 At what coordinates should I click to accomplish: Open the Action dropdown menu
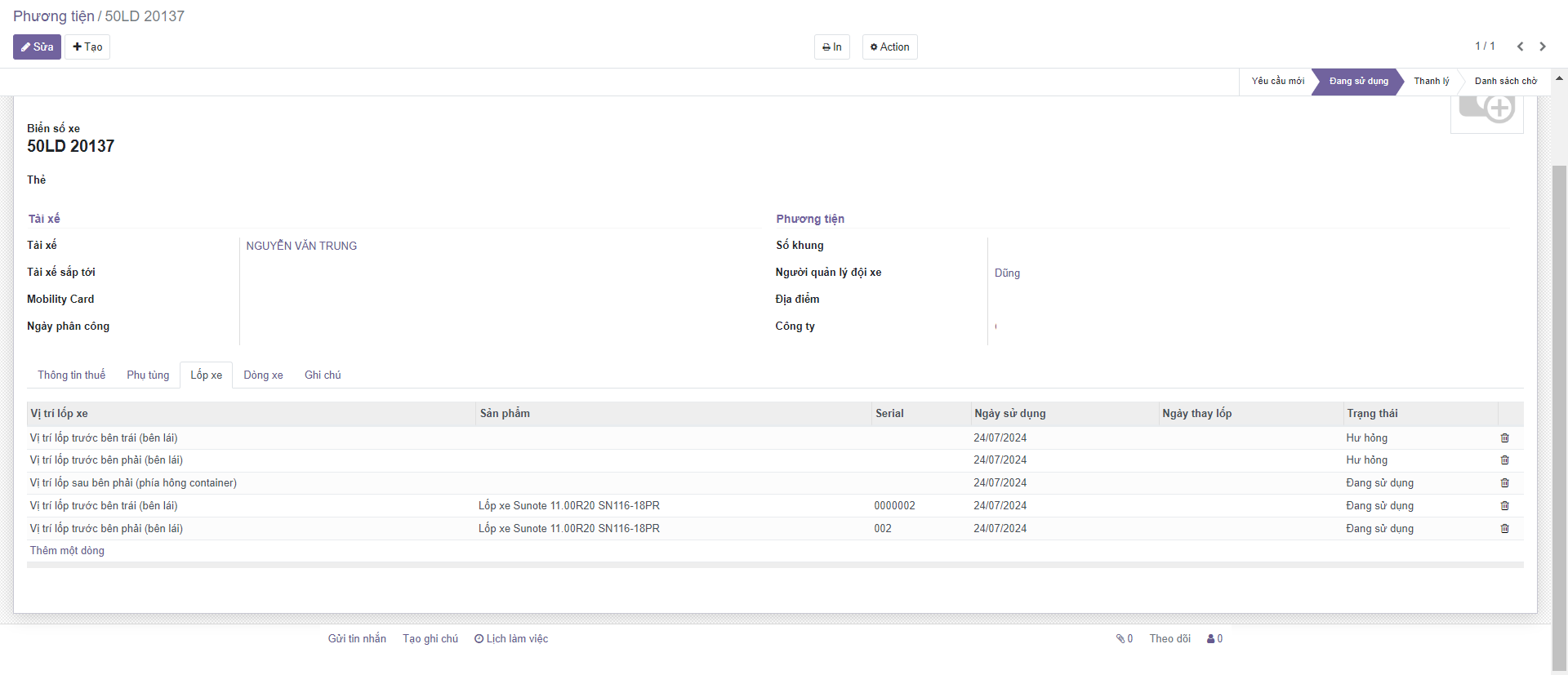[x=889, y=47]
